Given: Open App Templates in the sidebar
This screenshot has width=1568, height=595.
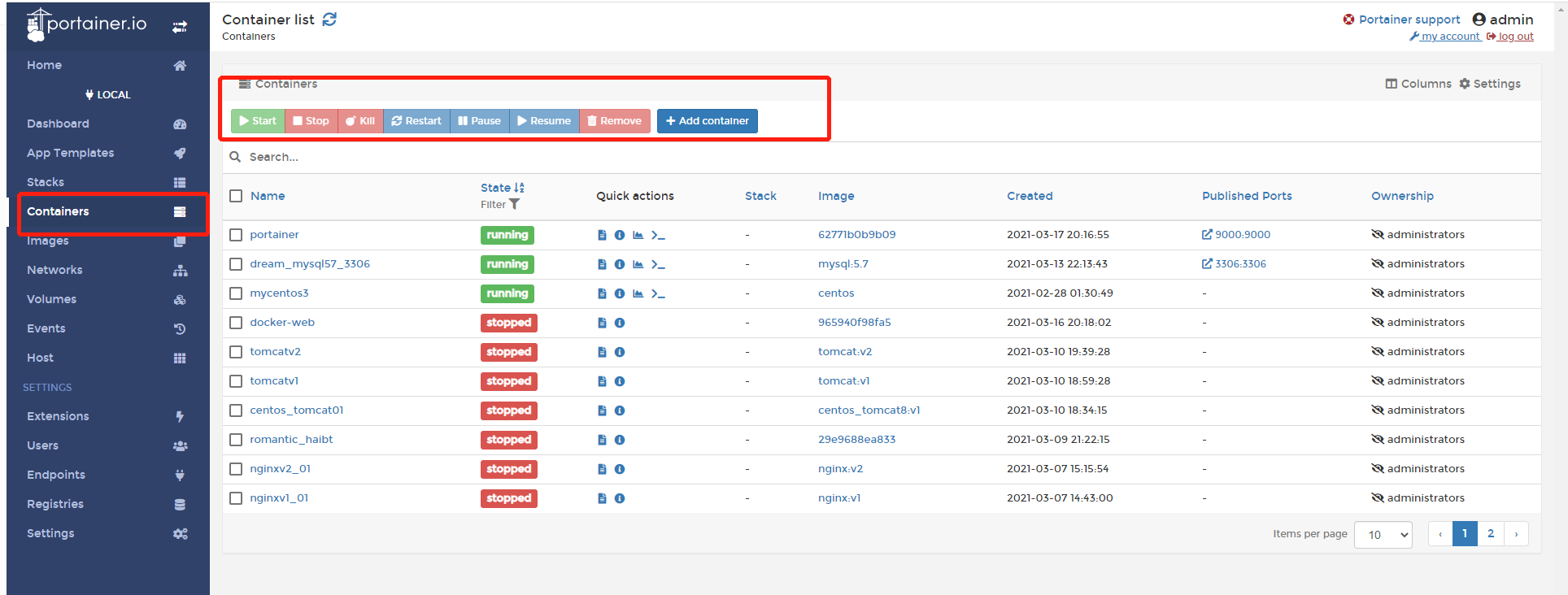Looking at the screenshot, I should point(107,153).
